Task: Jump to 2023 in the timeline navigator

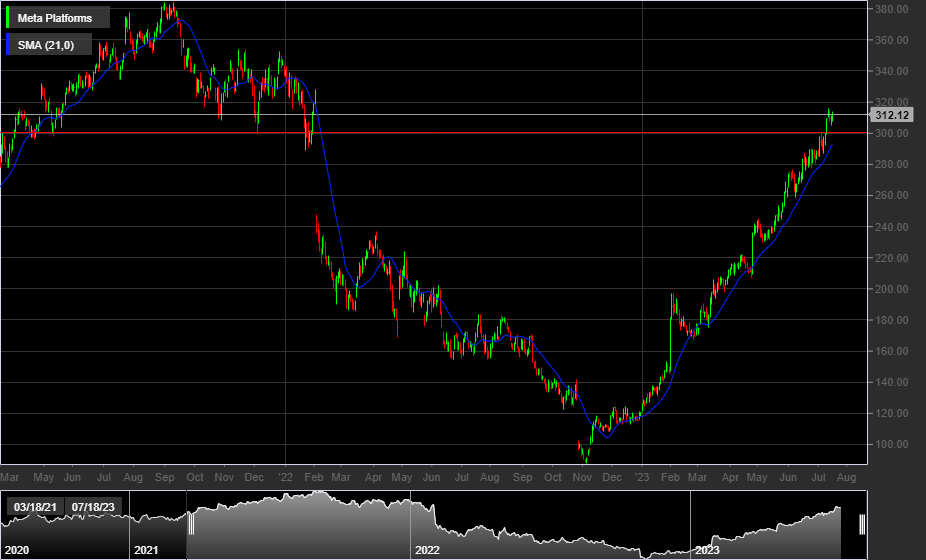Action: tap(707, 550)
